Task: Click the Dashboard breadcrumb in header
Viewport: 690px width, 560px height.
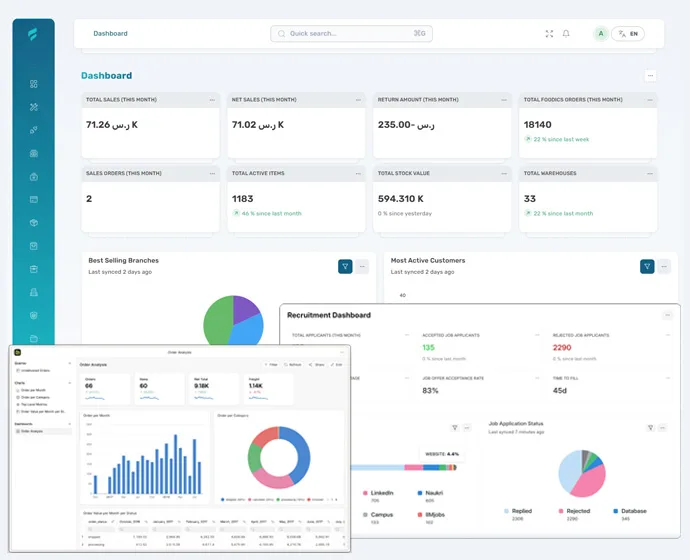Action: pos(110,34)
